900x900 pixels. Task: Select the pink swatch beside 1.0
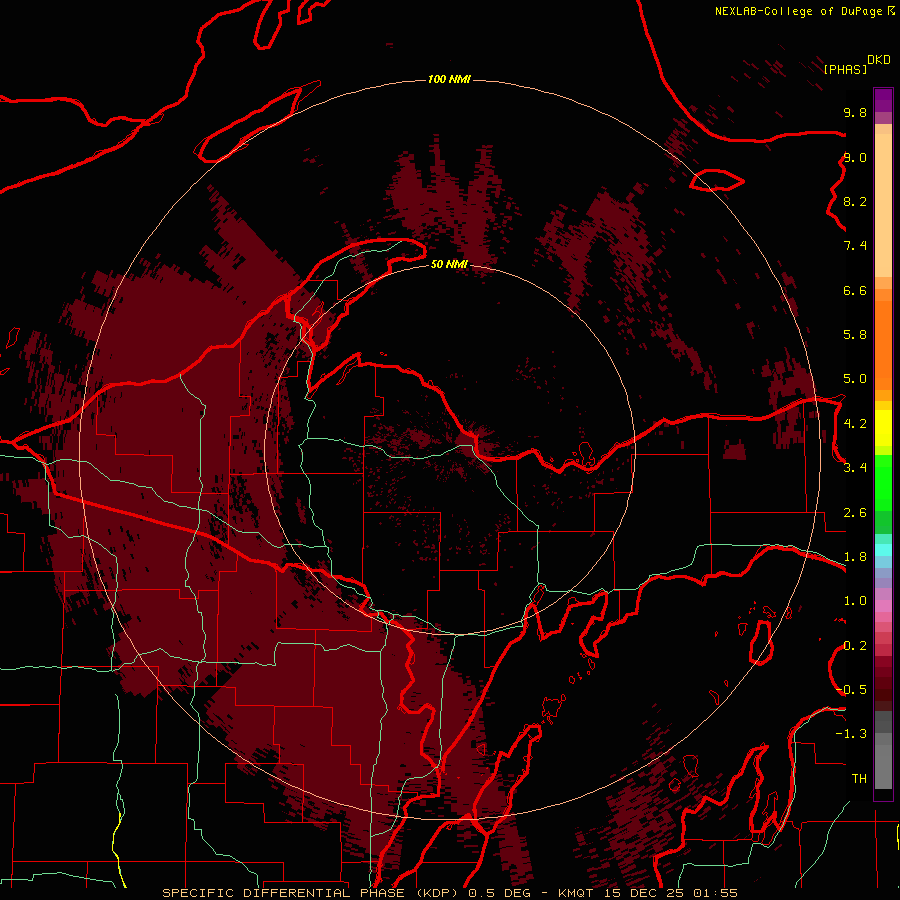883,606
